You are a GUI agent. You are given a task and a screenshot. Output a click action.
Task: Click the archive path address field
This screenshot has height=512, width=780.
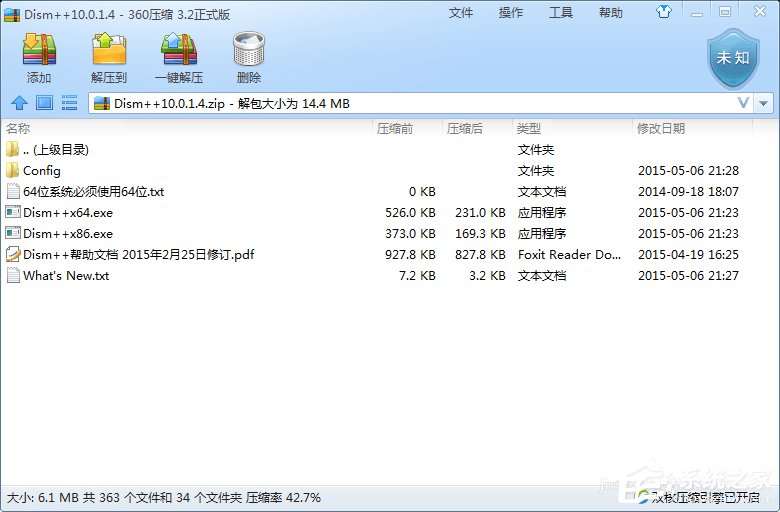tap(421, 103)
